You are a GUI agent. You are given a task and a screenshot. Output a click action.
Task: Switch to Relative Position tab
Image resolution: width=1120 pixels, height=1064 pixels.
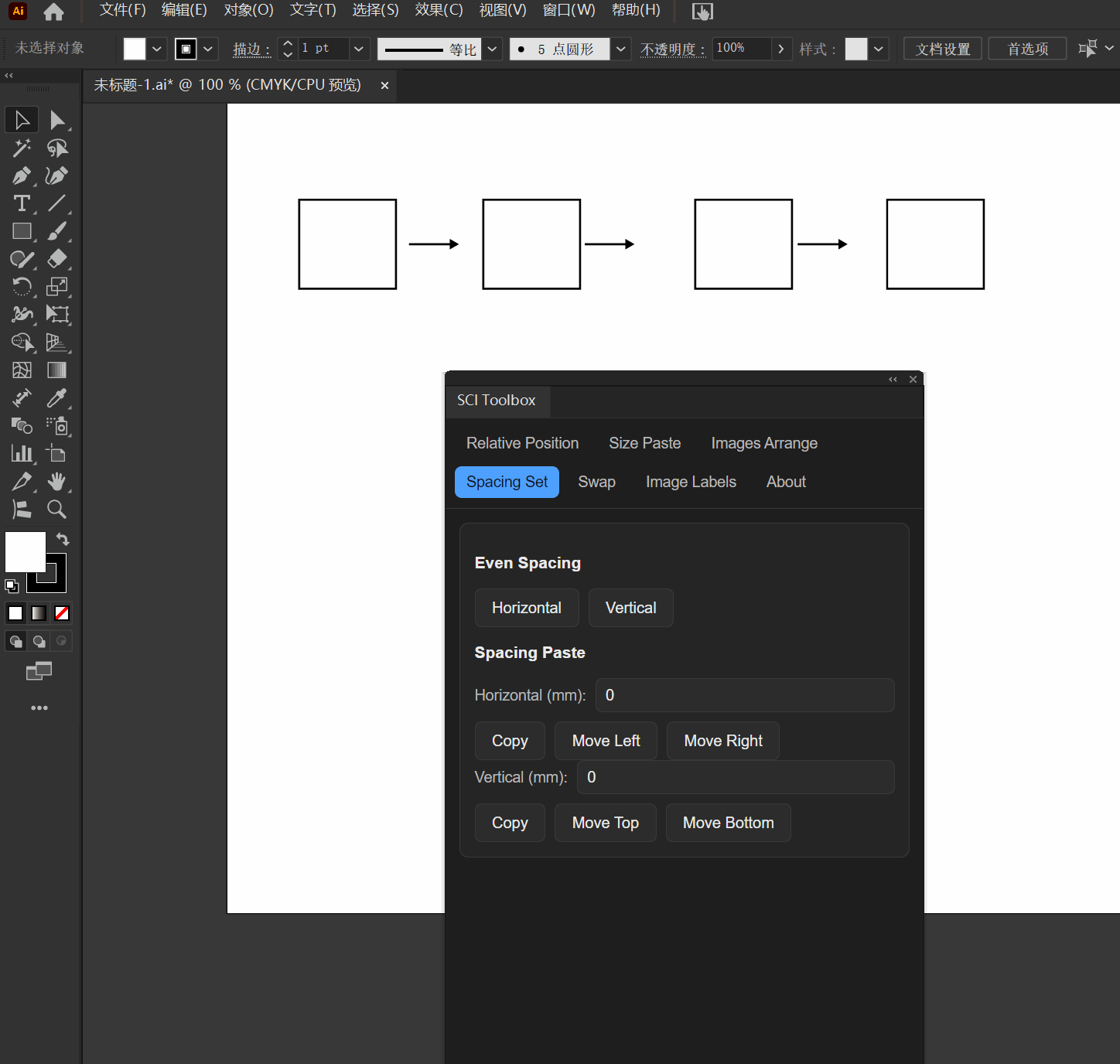tap(522, 443)
